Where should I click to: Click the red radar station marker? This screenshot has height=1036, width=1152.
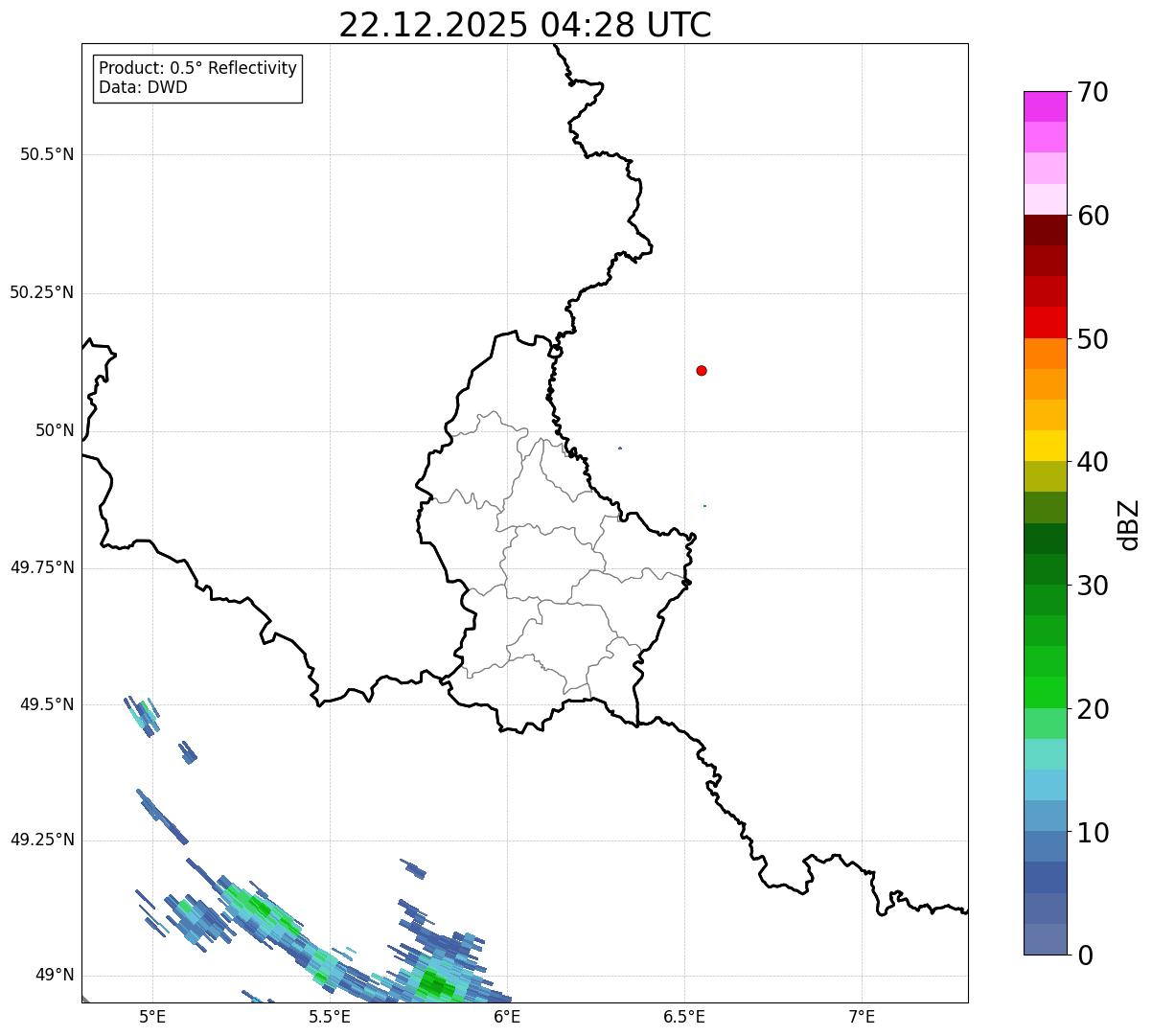click(x=702, y=371)
